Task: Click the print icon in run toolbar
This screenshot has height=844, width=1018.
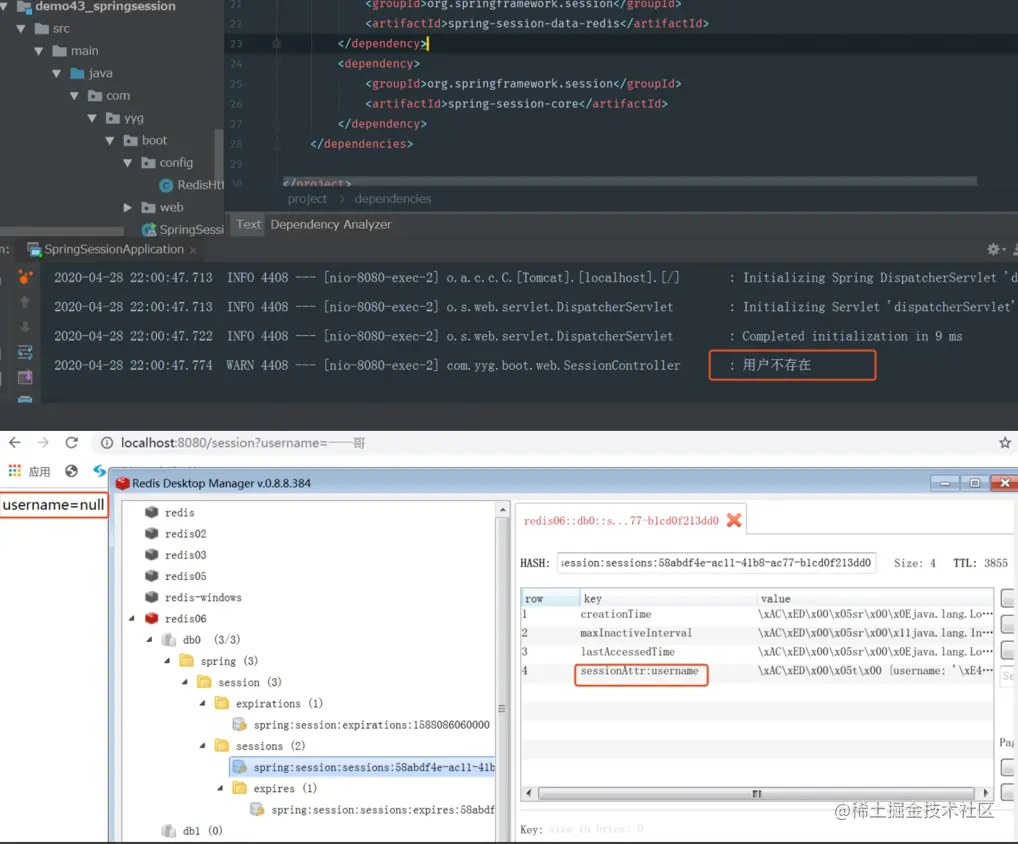Action: (x=25, y=399)
